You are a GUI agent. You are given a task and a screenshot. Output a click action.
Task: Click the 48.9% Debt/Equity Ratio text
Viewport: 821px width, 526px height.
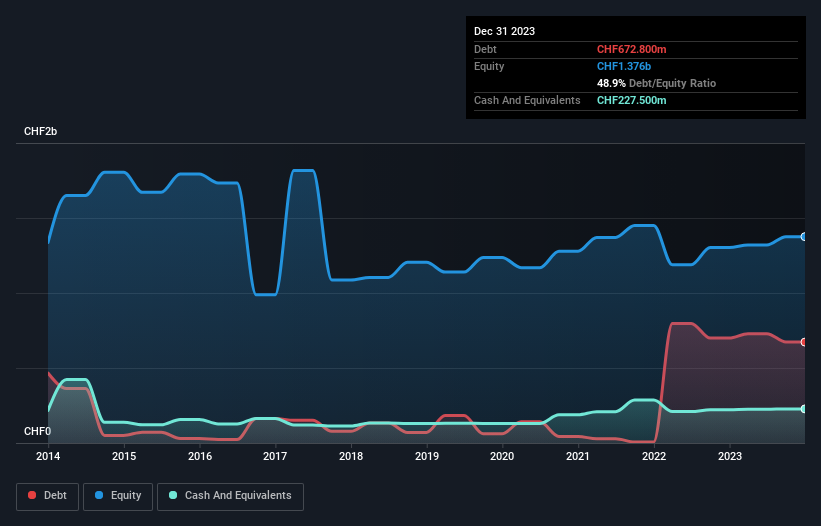pos(657,83)
